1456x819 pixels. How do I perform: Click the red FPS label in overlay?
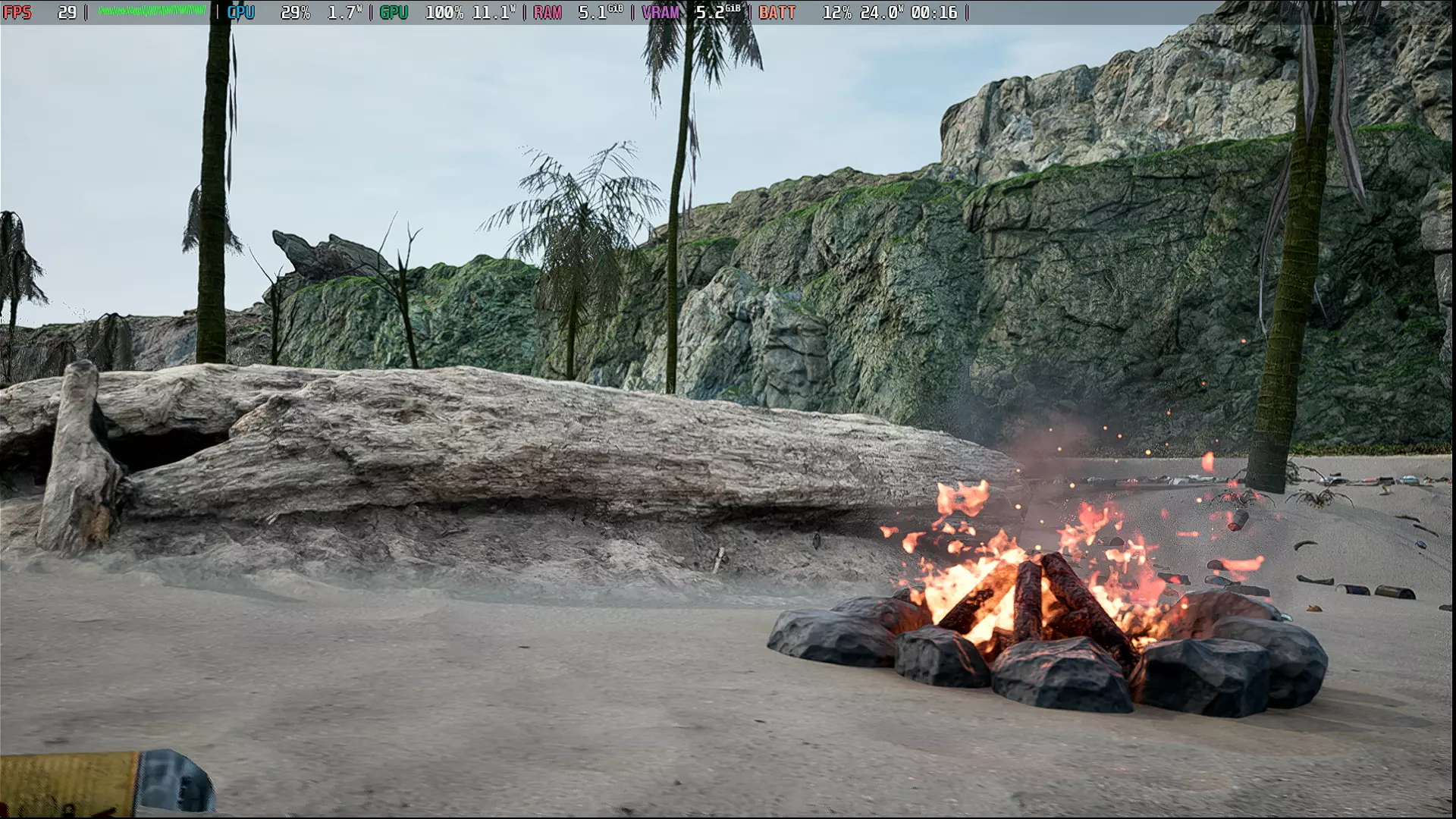(17, 12)
